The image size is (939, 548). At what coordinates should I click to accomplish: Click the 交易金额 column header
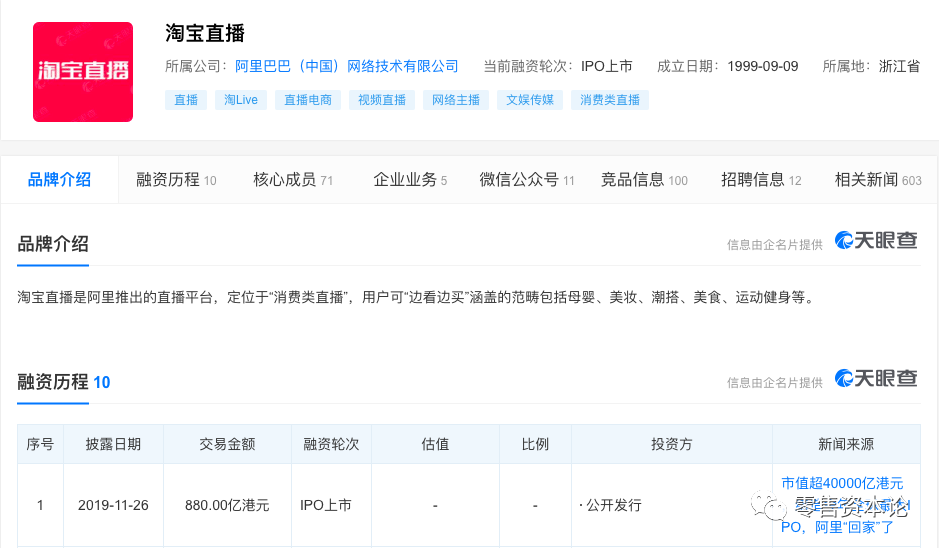coord(227,444)
